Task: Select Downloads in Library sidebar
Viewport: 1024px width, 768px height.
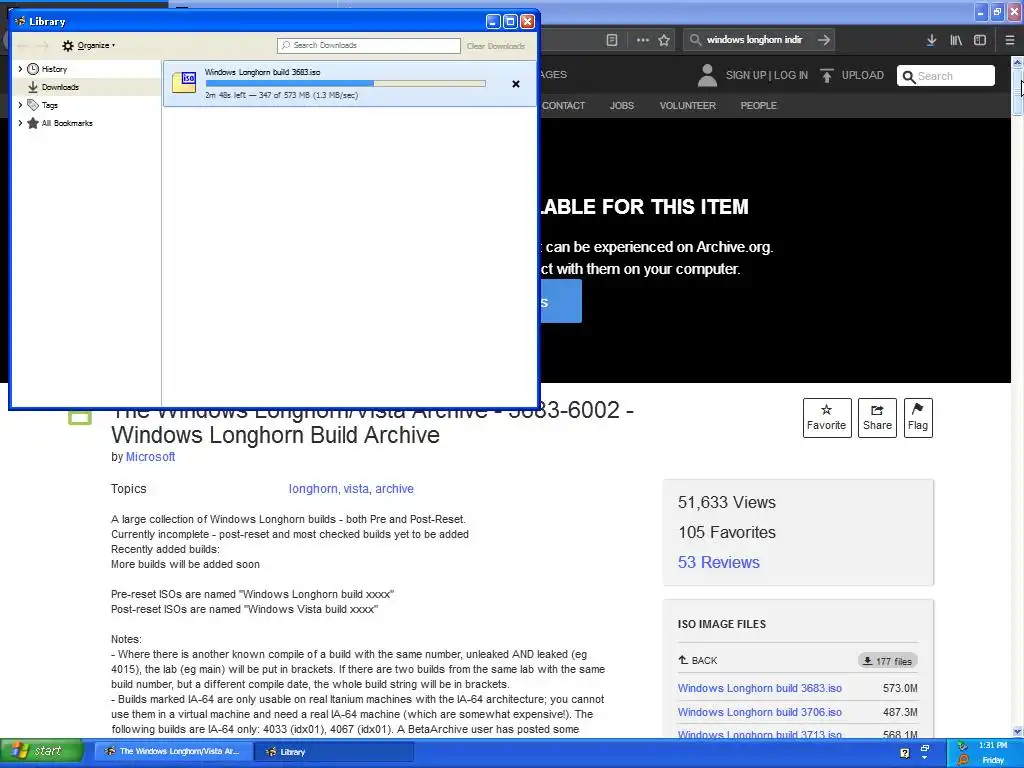Action: (x=60, y=87)
